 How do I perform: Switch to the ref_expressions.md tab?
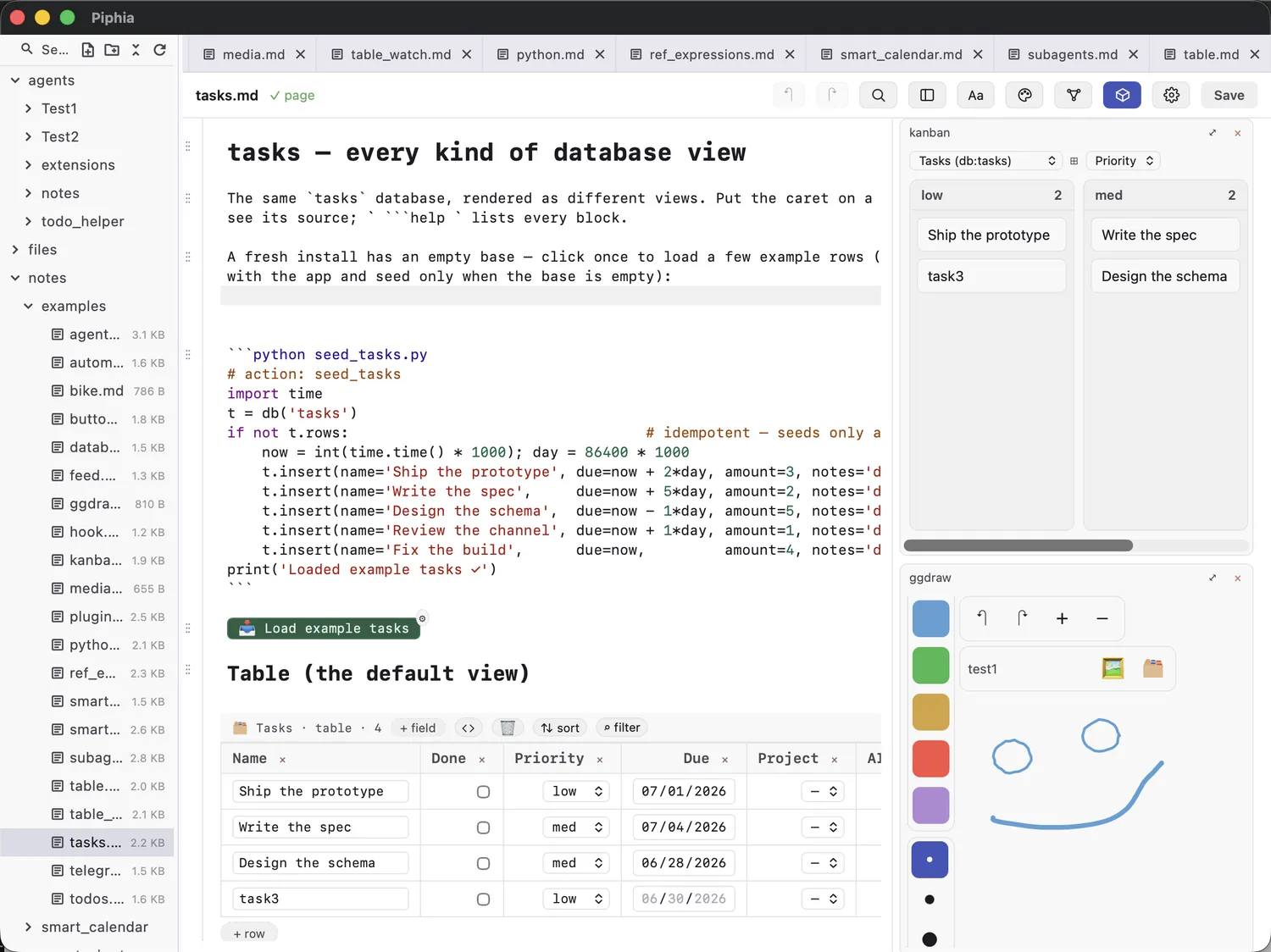712,54
